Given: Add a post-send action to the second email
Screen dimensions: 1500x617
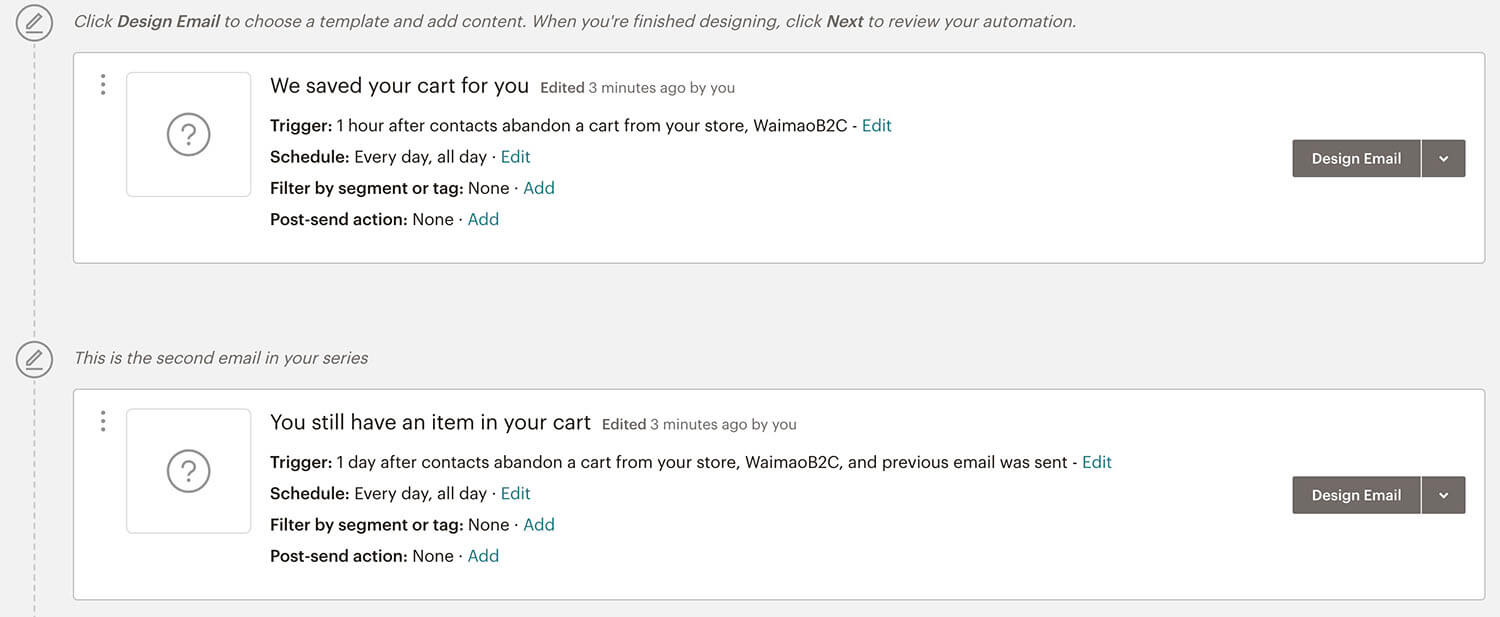Looking at the screenshot, I should click(483, 556).
